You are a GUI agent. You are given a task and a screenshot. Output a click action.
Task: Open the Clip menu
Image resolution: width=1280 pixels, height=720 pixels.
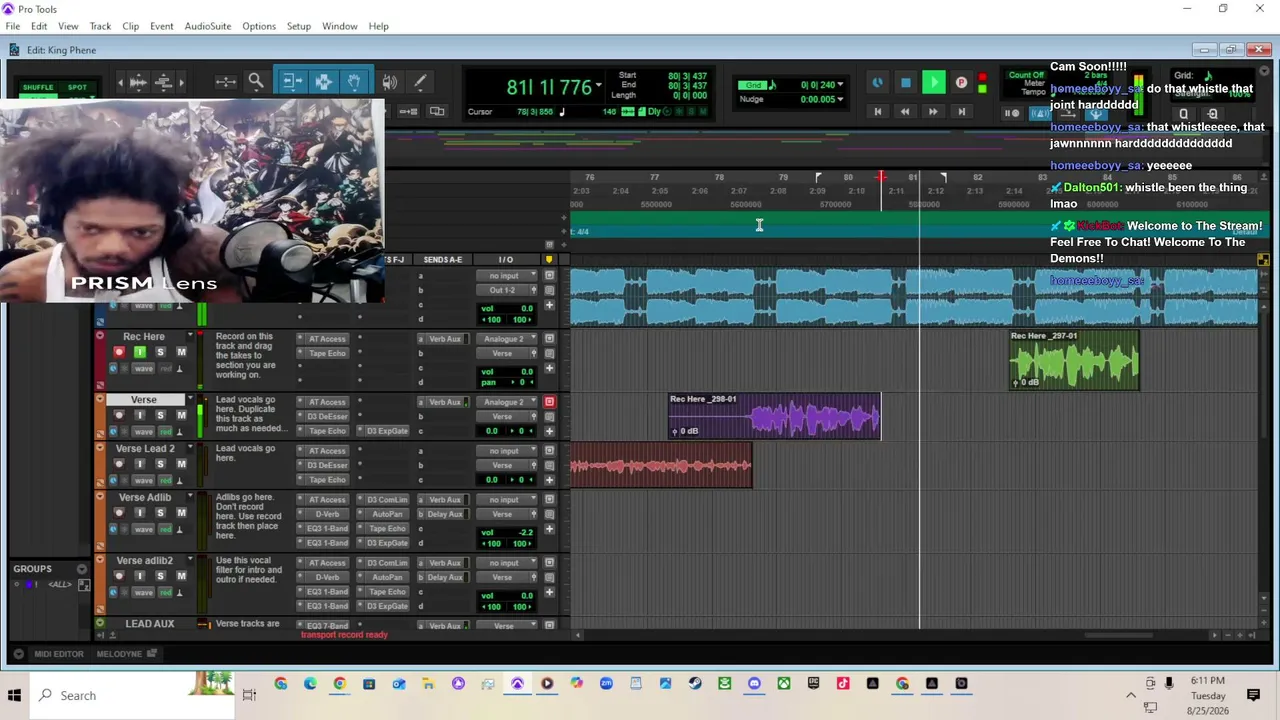click(x=130, y=26)
